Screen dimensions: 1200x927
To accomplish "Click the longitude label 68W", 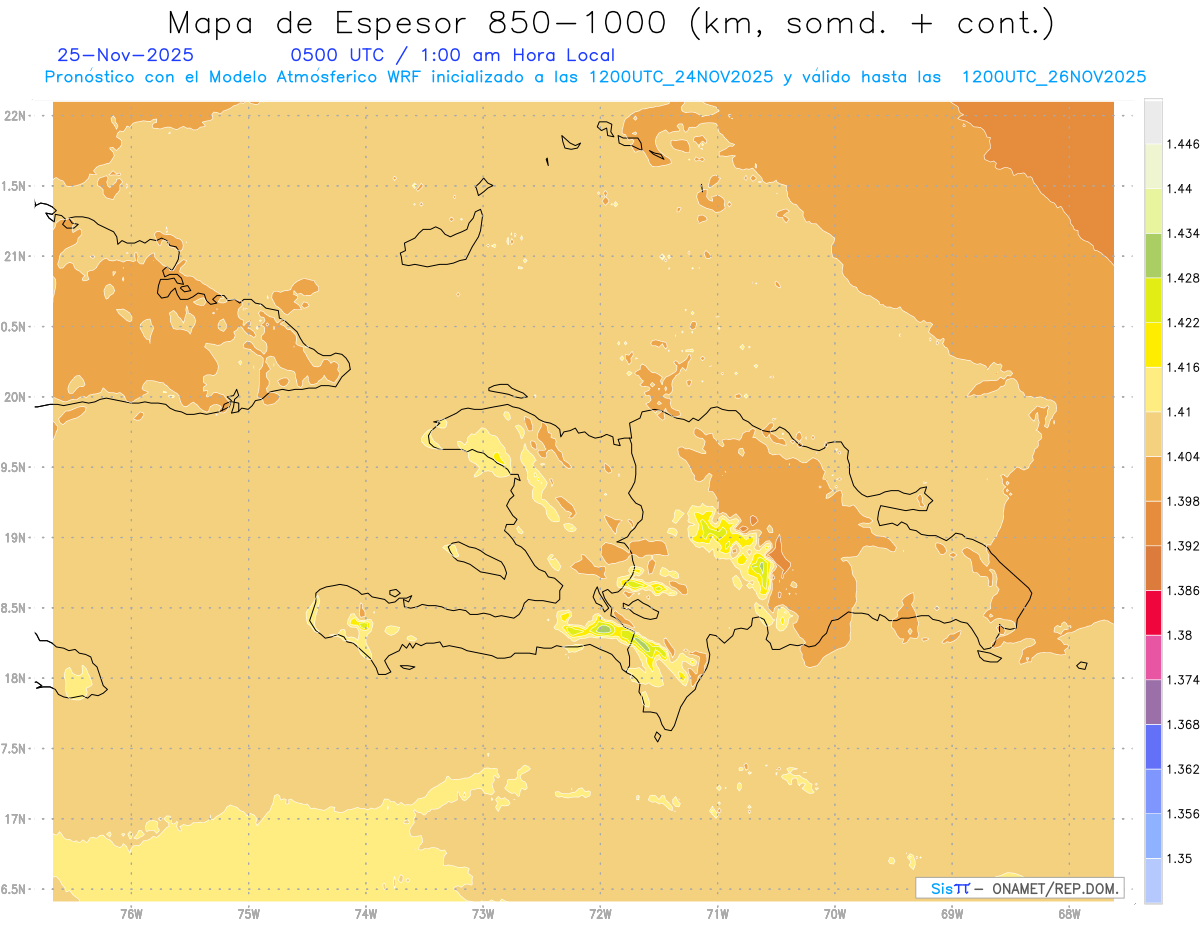I will (x=1069, y=913).
